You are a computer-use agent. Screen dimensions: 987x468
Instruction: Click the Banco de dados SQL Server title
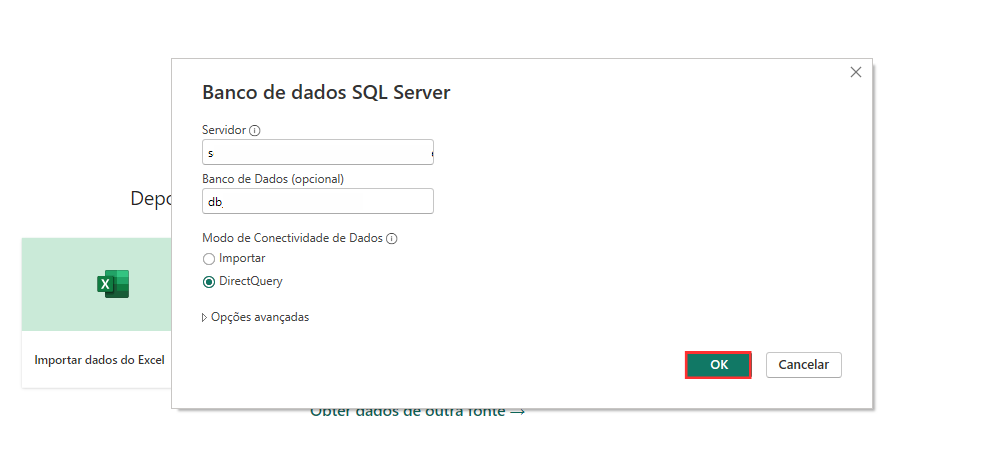(326, 93)
